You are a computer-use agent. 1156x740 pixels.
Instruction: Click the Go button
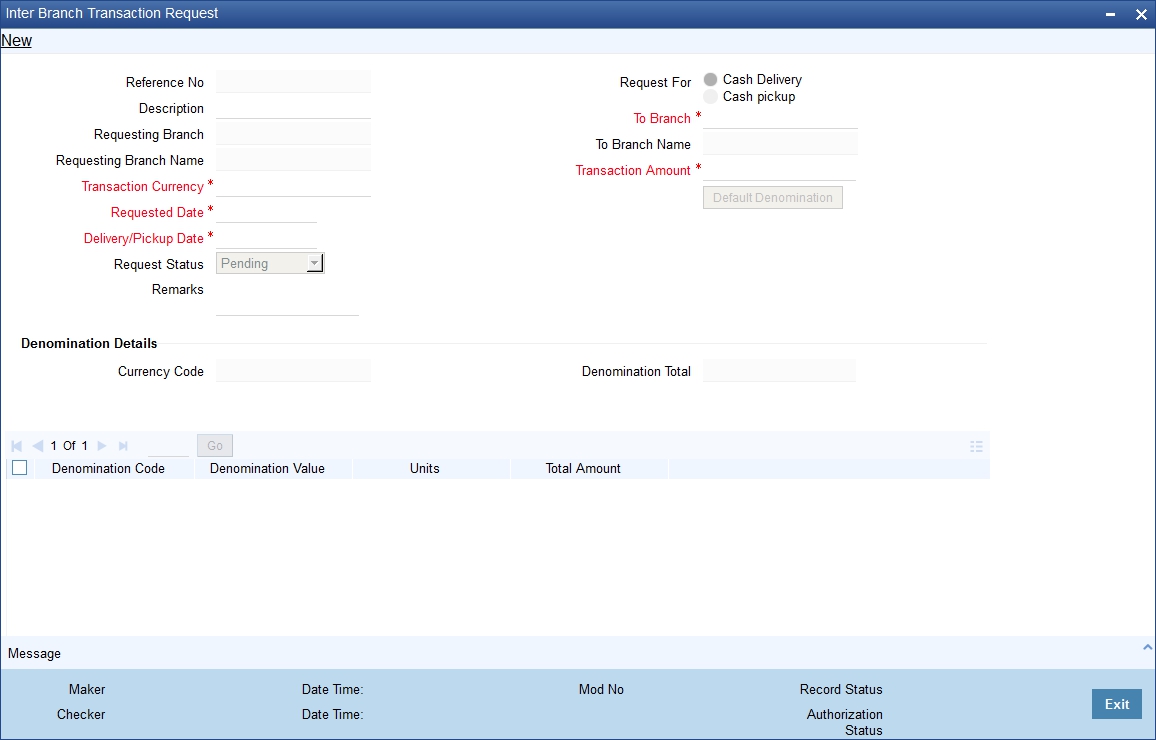pos(215,445)
